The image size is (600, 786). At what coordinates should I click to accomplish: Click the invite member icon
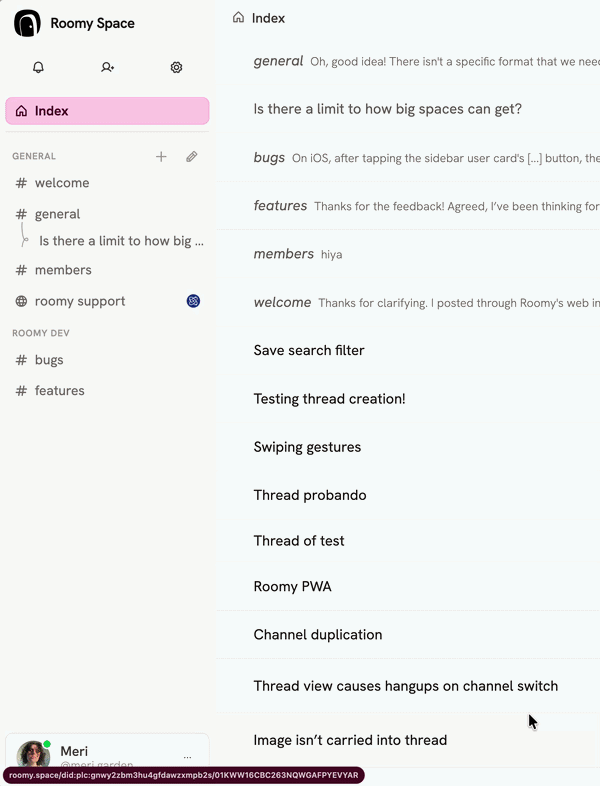click(x=107, y=67)
